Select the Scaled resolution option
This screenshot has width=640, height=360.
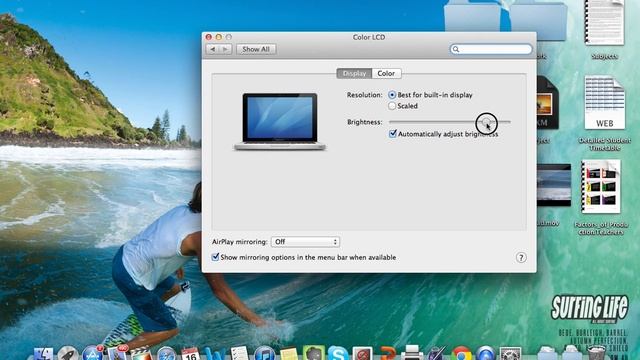392,106
